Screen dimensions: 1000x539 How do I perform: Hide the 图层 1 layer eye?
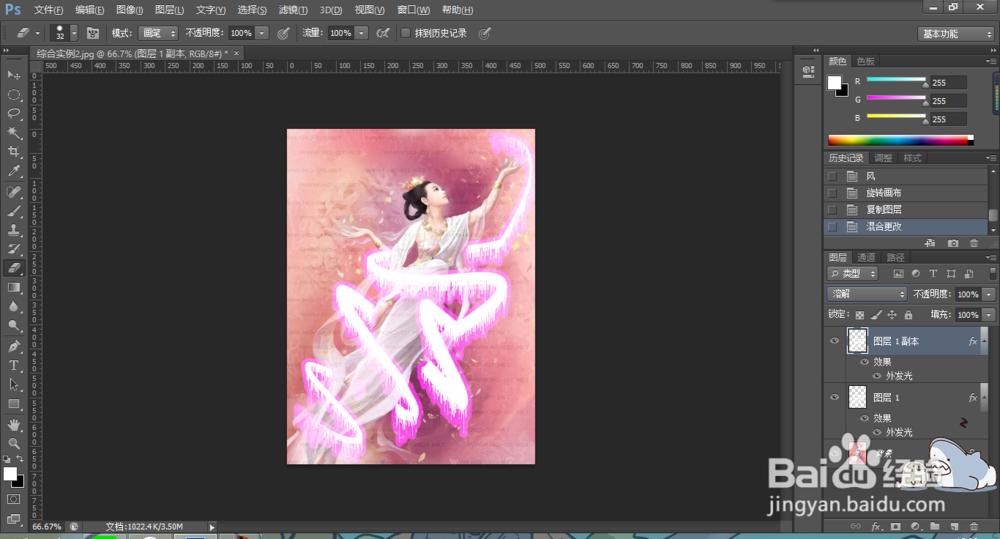pos(834,397)
